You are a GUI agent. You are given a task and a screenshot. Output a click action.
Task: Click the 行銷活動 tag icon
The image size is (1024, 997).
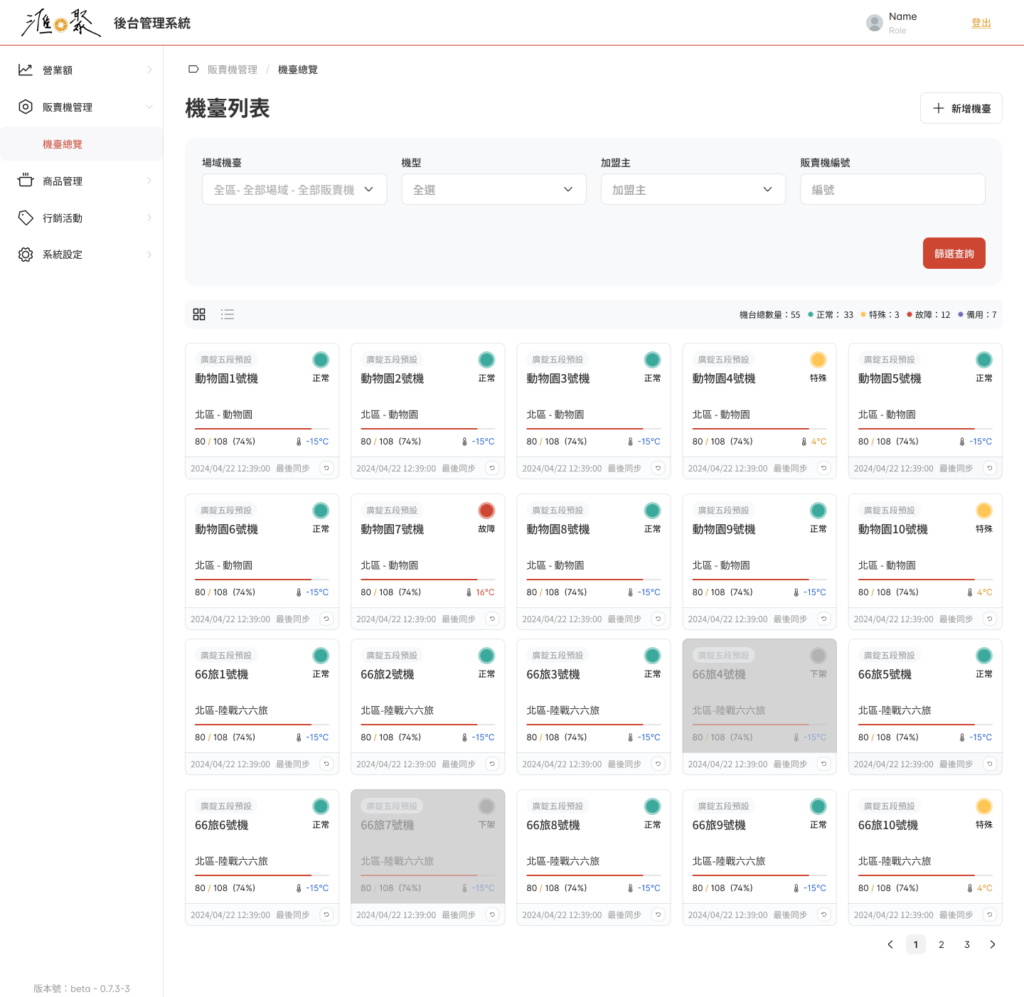pyautogui.click(x=26, y=217)
